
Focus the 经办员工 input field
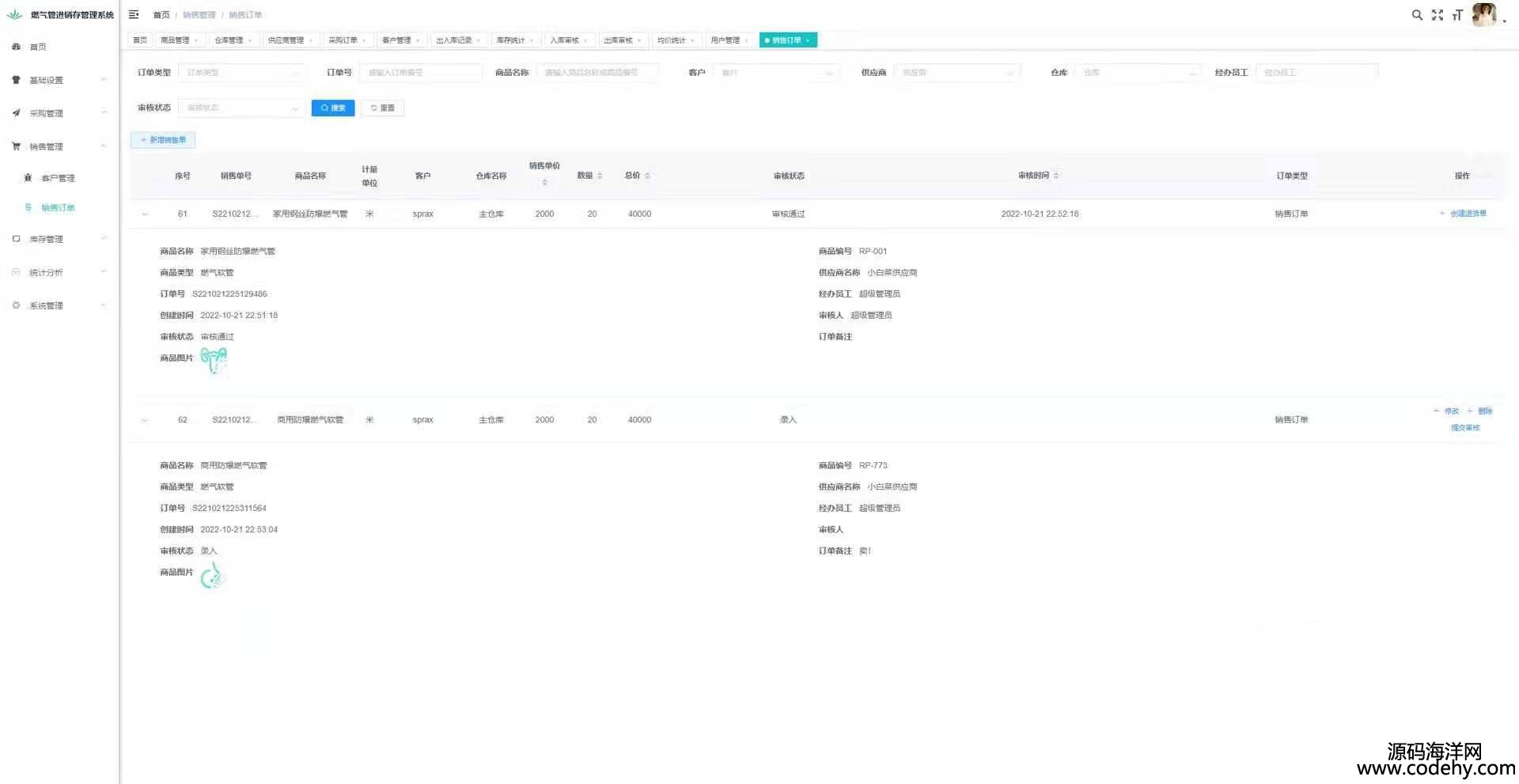pos(1317,73)
